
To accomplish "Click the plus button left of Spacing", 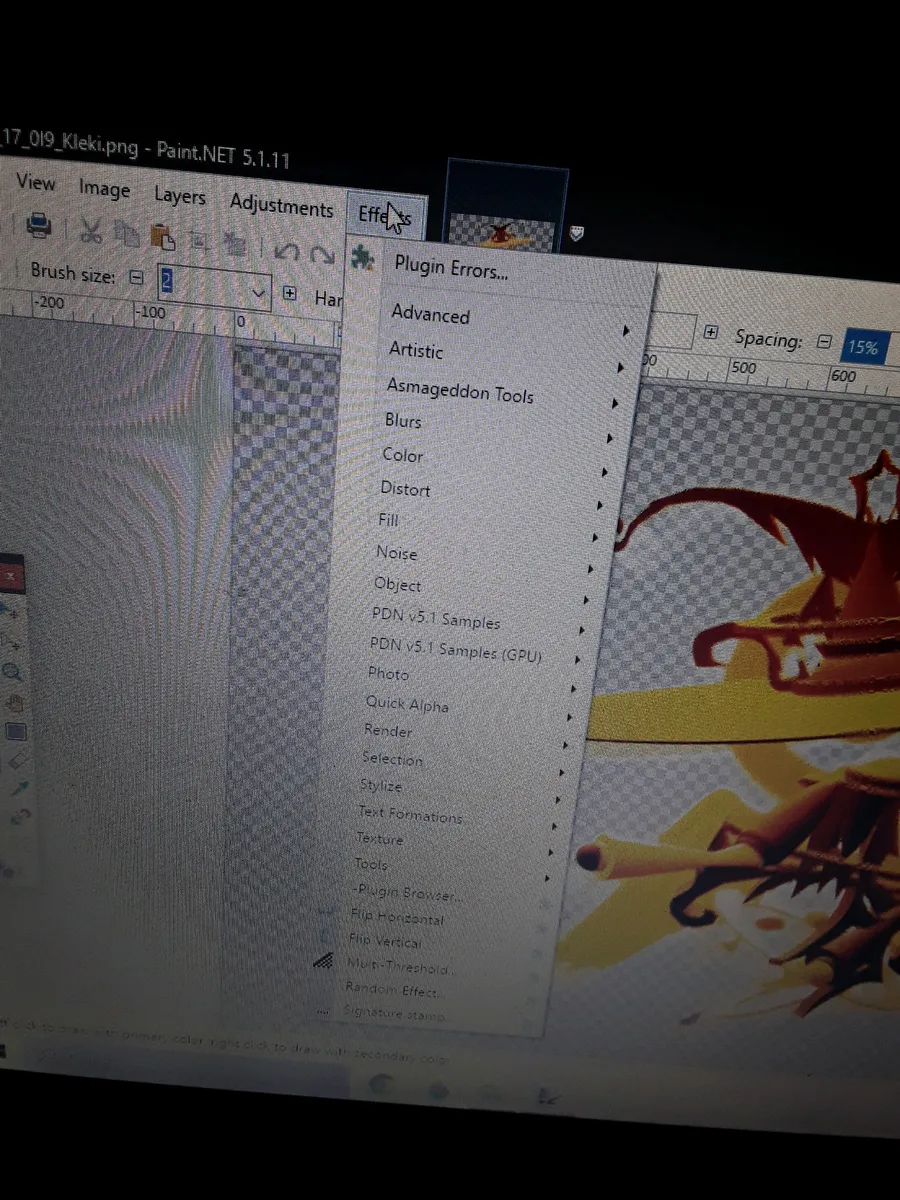I will 711,331.
